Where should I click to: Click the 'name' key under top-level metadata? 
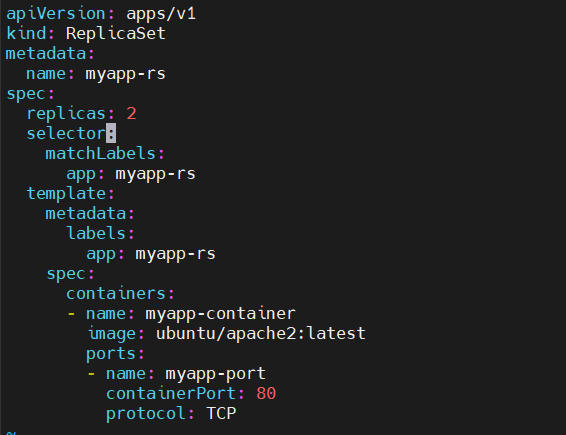click(46, 74)
